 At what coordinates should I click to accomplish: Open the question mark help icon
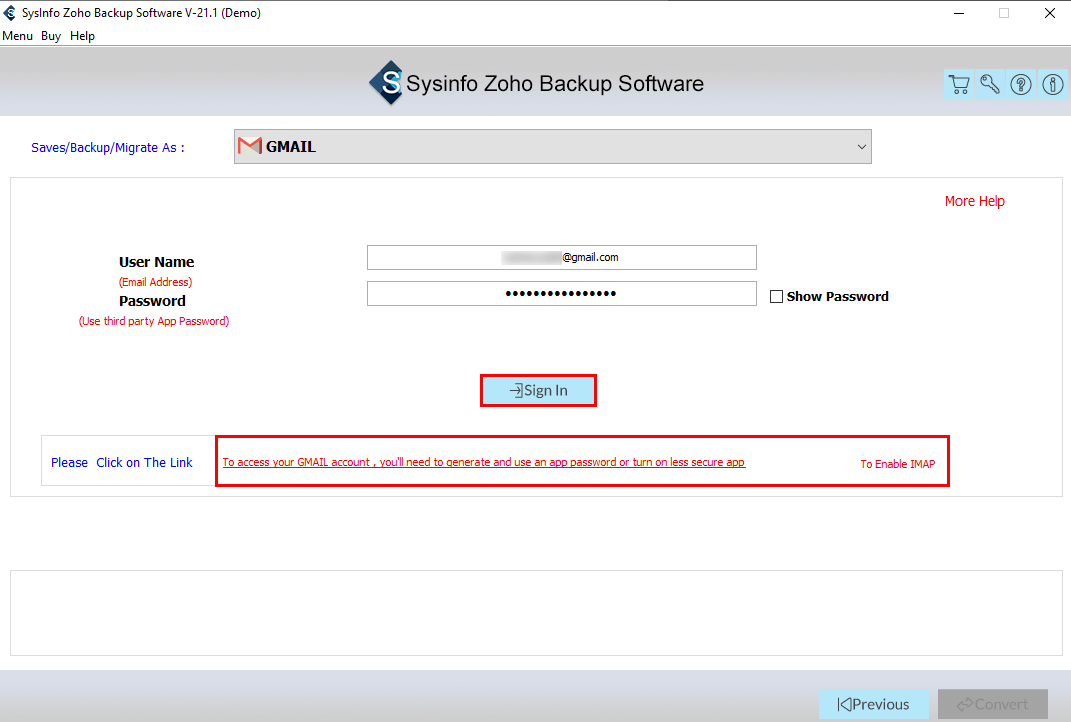tap(1021, 84)
